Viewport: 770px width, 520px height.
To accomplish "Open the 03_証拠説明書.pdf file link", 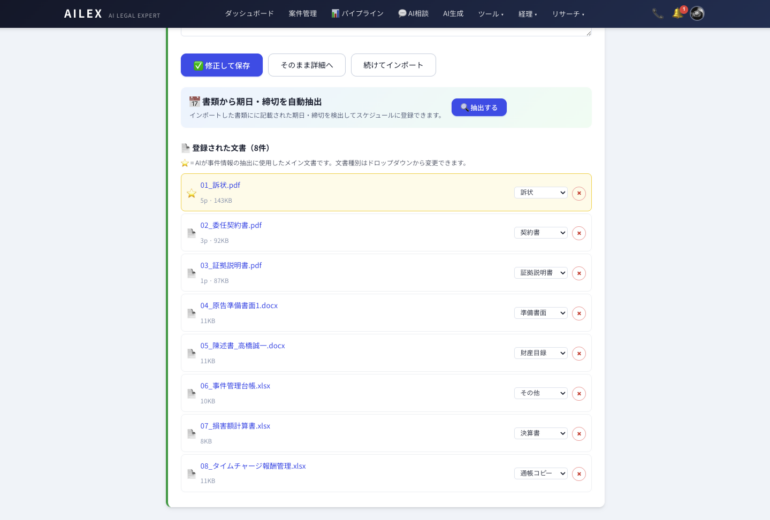I will coord(231,265).
